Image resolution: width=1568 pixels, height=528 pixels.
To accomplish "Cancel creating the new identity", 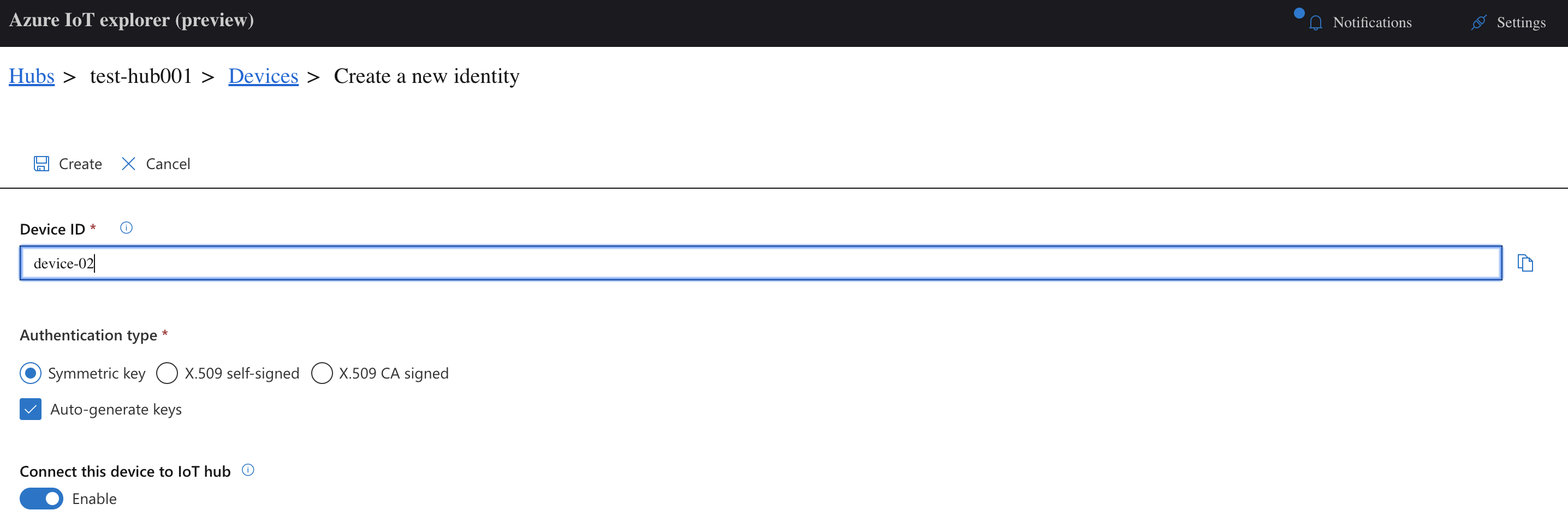I will [168, 163].
